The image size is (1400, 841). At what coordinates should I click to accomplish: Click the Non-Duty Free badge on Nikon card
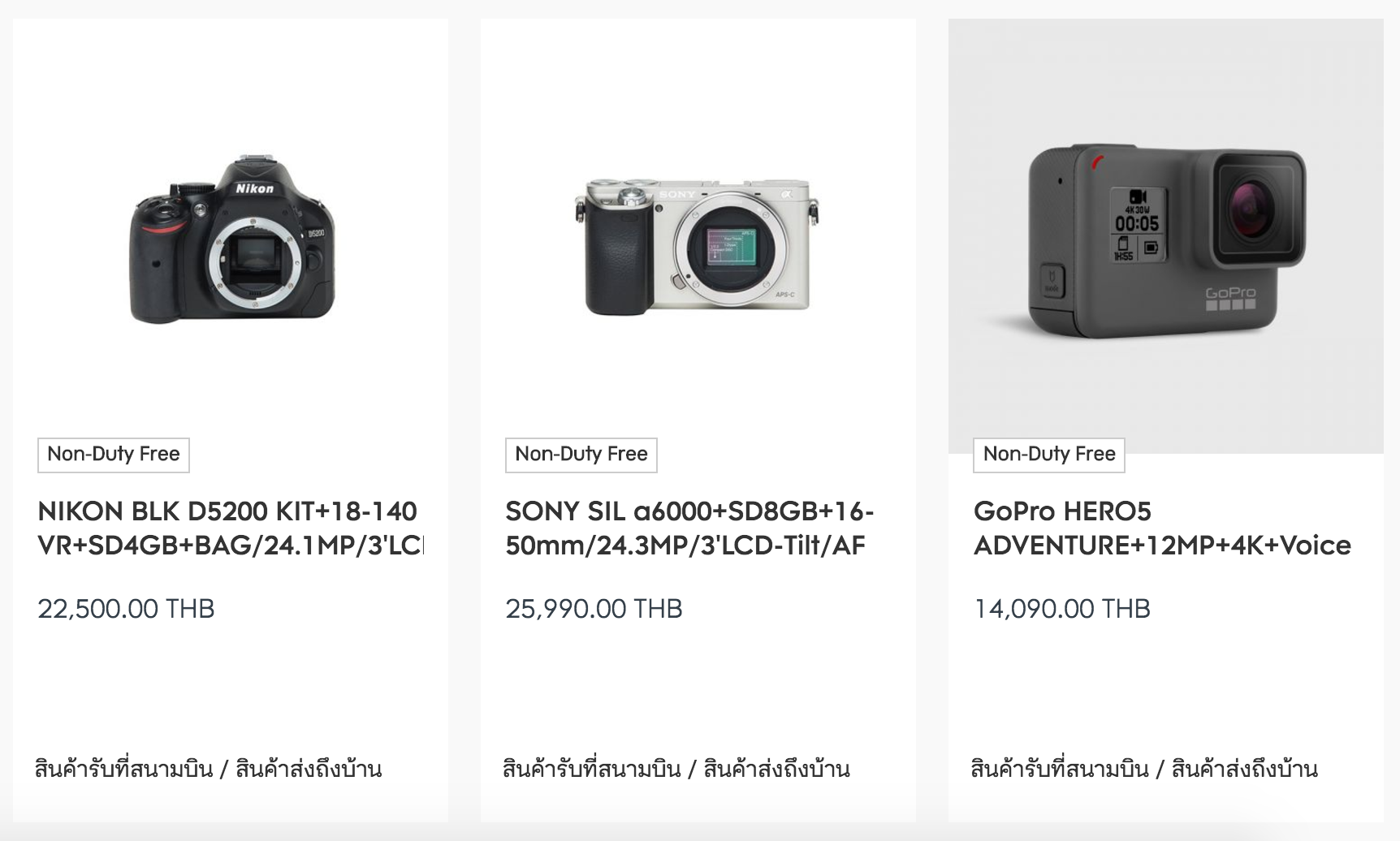[114, 455]
